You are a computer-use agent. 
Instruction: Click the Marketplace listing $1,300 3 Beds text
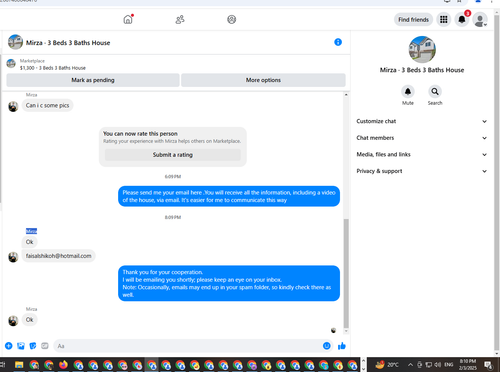53,68
